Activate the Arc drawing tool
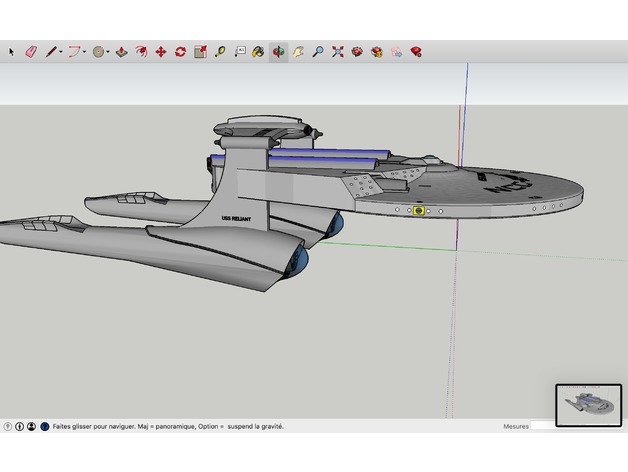628x472 pixels. 74,51
